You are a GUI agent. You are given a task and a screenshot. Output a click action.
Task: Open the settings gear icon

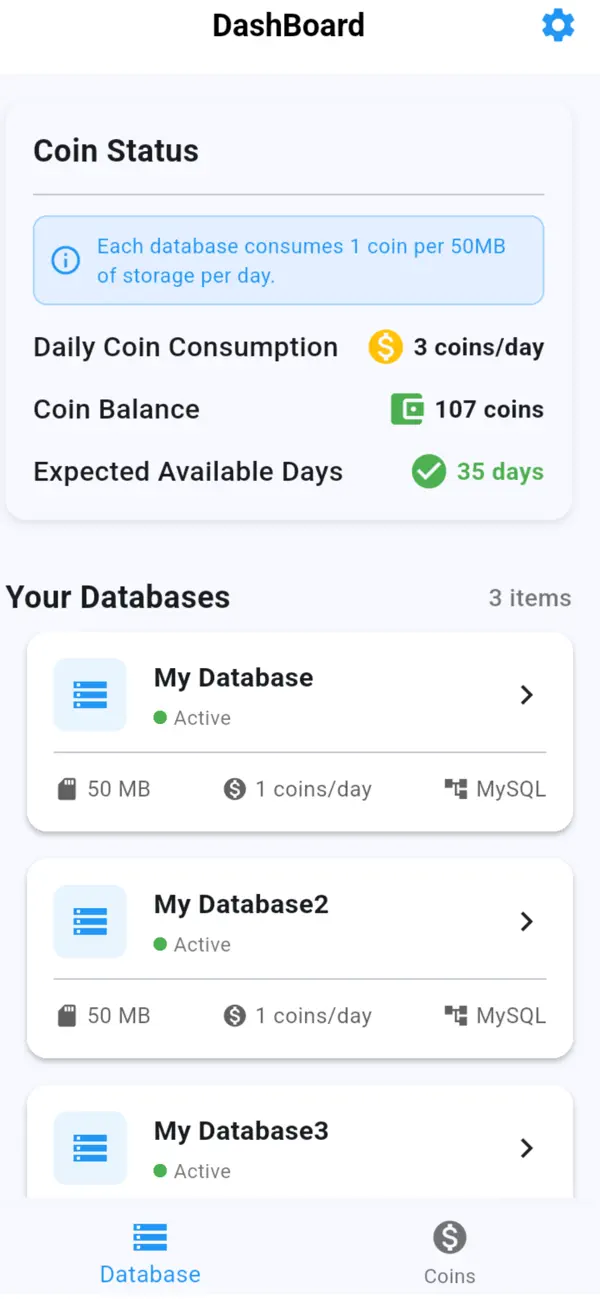coord(558,26)
